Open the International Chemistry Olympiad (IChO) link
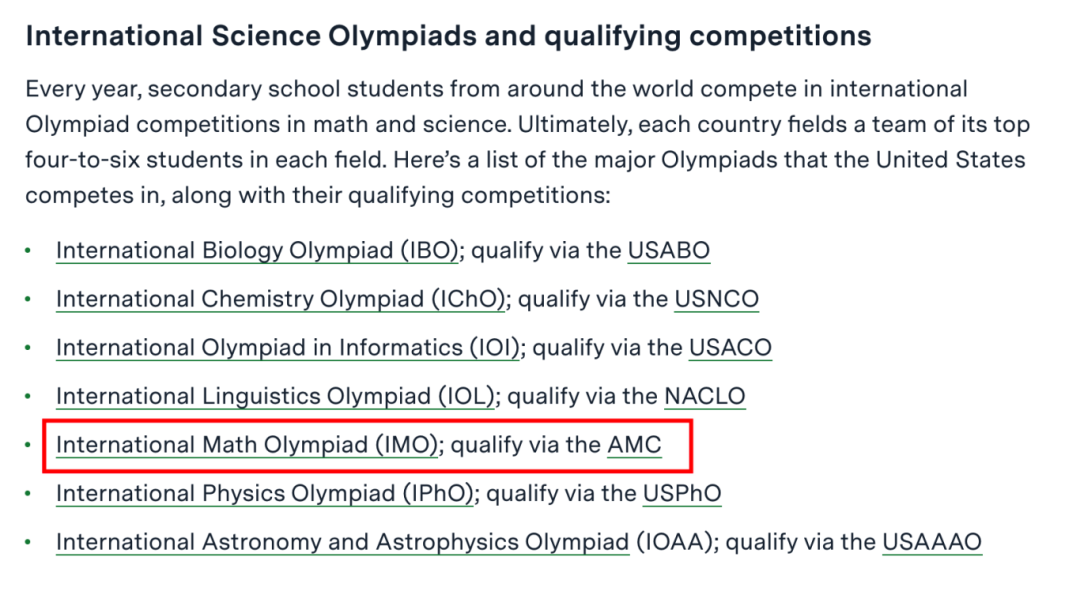1080x591 pixels. point(280,299)
